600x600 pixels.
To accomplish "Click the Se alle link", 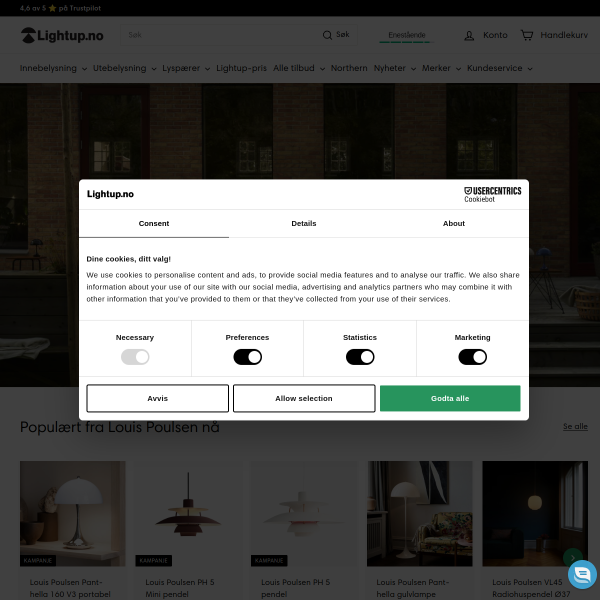I will 575,426.
